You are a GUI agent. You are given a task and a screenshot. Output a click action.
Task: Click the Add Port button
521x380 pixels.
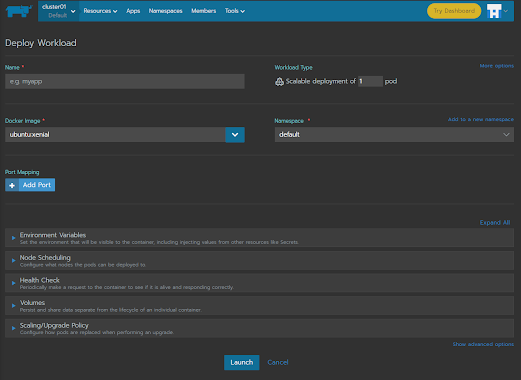coord(30,185)
